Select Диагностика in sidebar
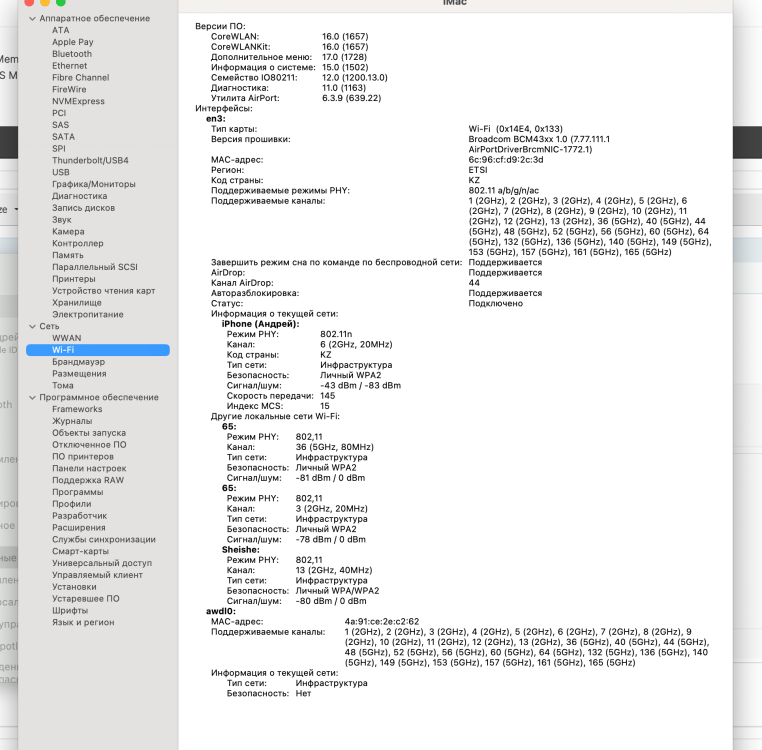 (80, 196)
